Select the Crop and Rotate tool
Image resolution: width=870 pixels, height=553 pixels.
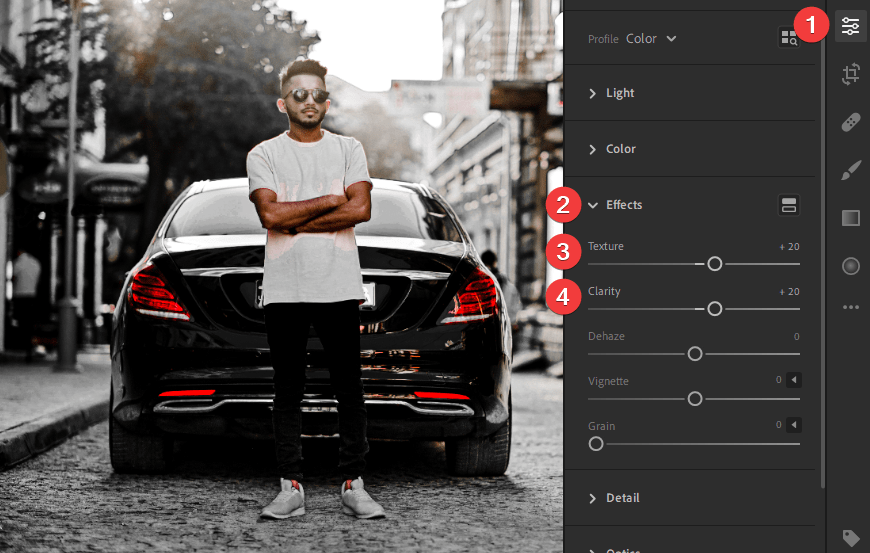(851, 74)
